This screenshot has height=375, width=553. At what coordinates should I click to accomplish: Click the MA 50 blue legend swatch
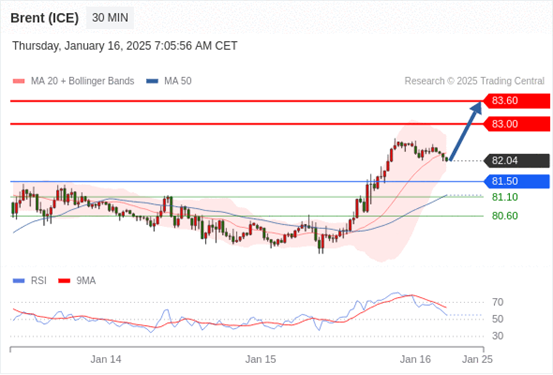[x=152, y=81]
